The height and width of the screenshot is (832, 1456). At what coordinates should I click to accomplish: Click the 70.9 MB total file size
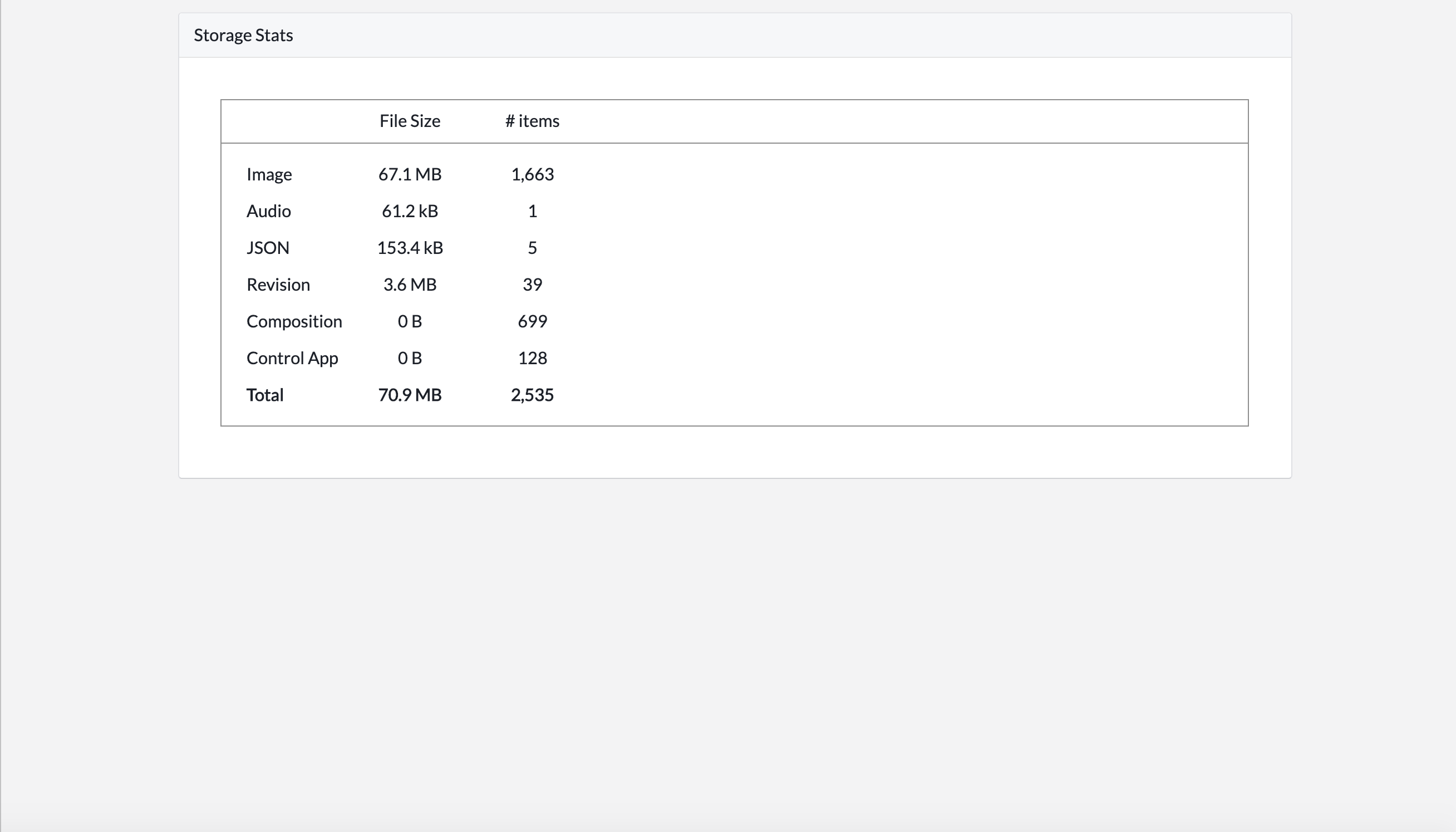point(410,395)
